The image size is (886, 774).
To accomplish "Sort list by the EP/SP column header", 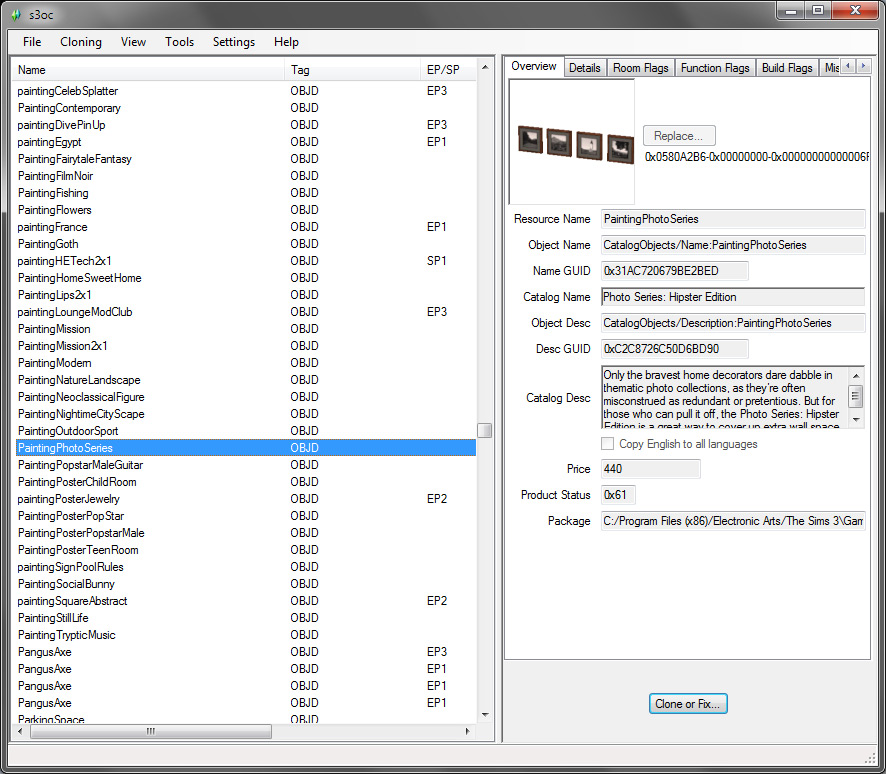I will pyautogui.click(x=443, y=70).
